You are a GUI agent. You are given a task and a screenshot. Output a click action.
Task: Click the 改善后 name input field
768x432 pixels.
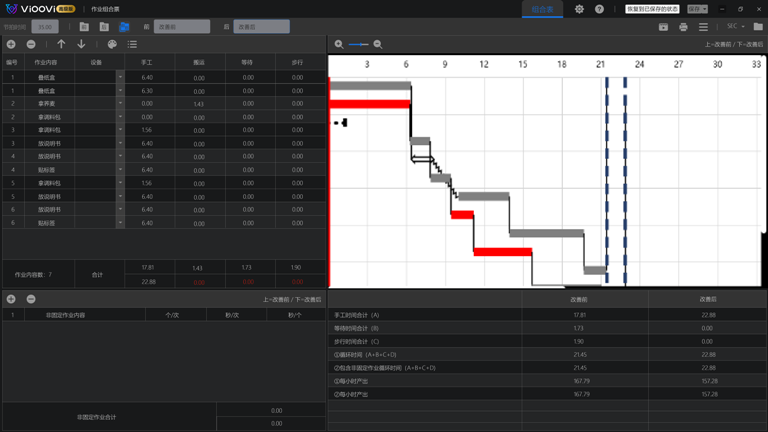262,27
